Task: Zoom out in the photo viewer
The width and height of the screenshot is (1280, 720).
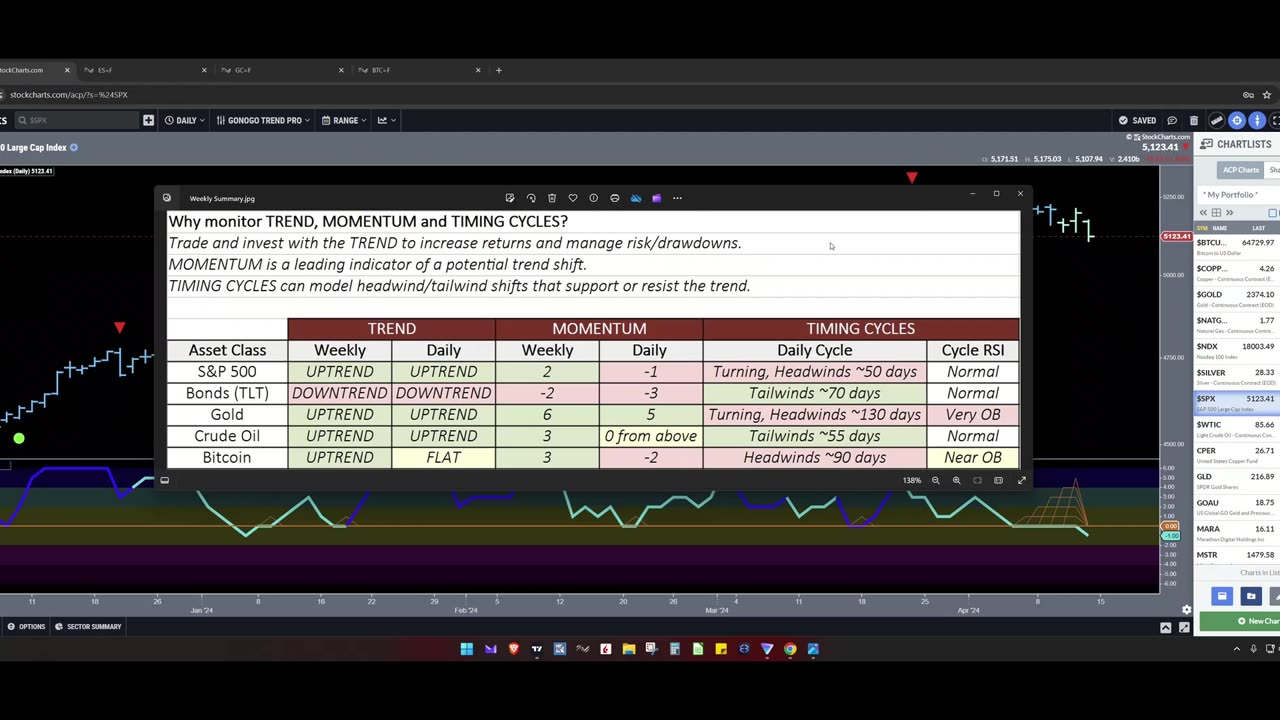Action: [936, 481]
